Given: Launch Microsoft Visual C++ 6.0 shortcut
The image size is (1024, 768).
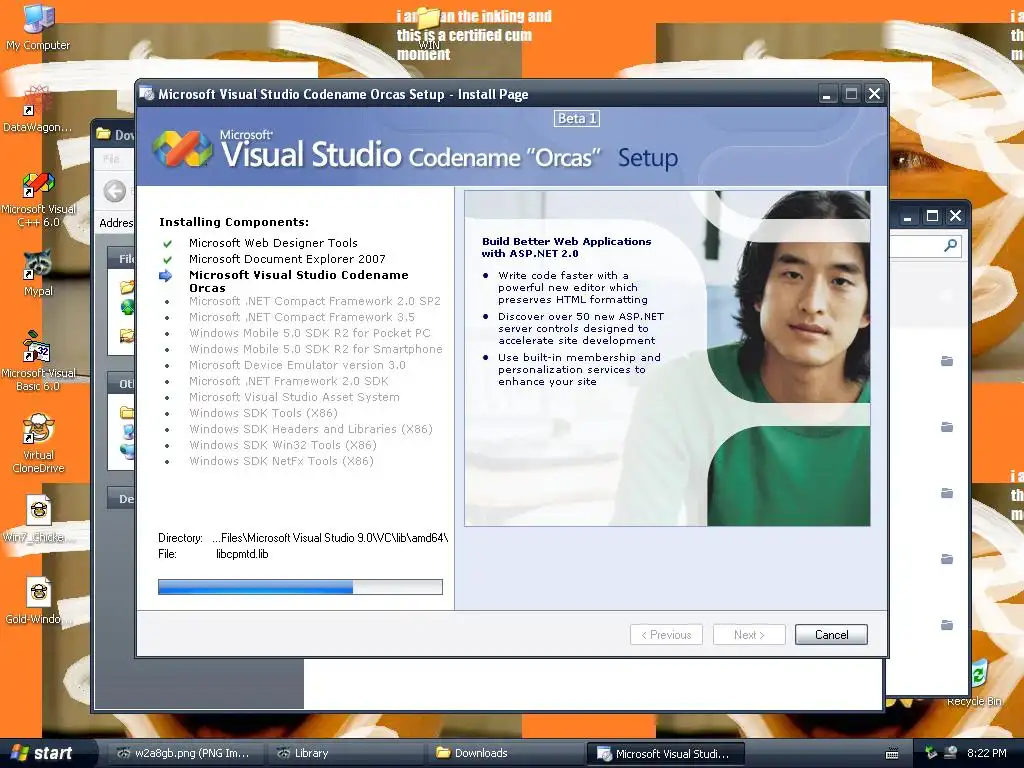Looking at the screenshot, I should click(38, 199).
